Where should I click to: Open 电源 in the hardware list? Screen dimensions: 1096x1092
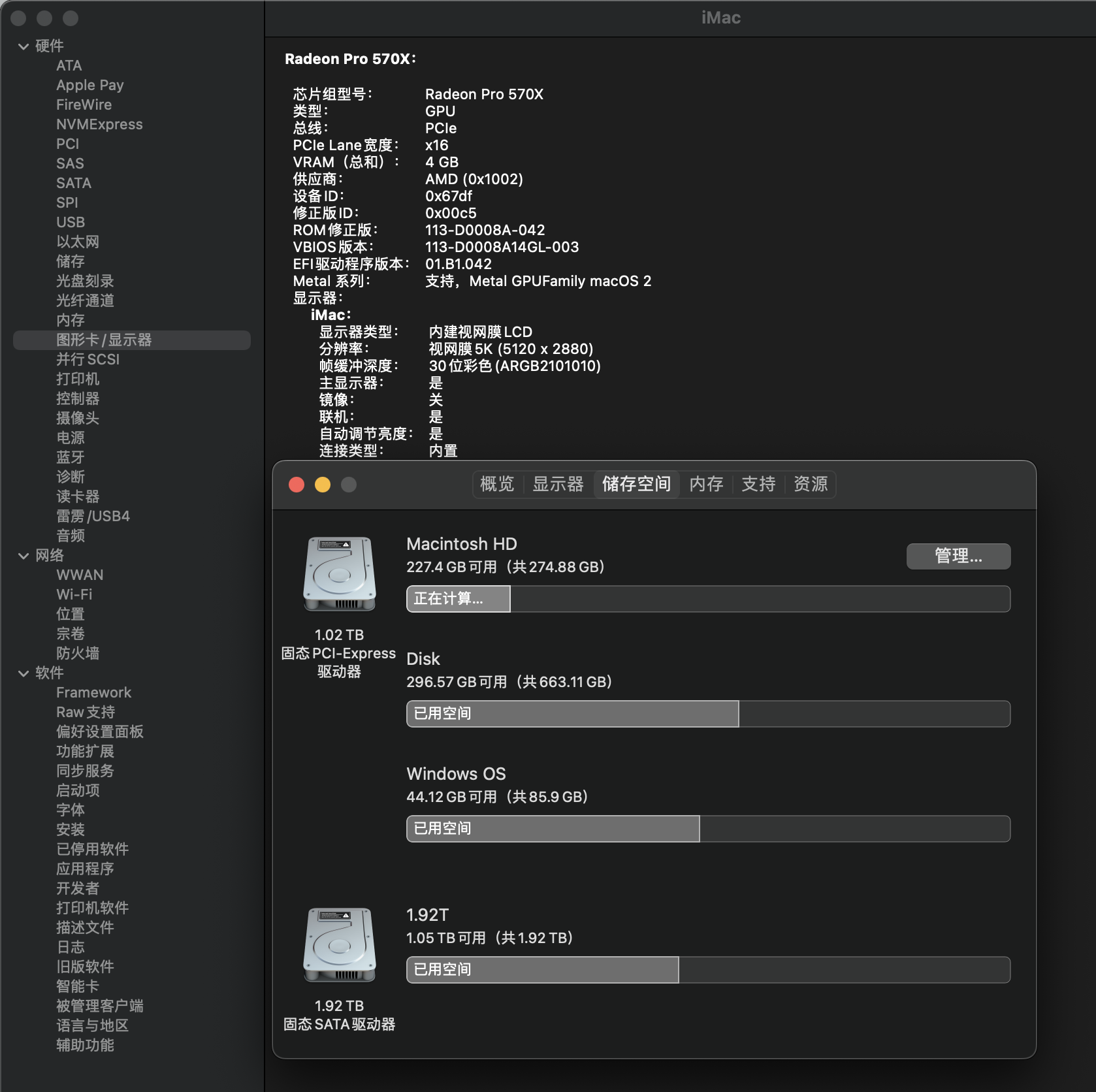tap(71, 438)
